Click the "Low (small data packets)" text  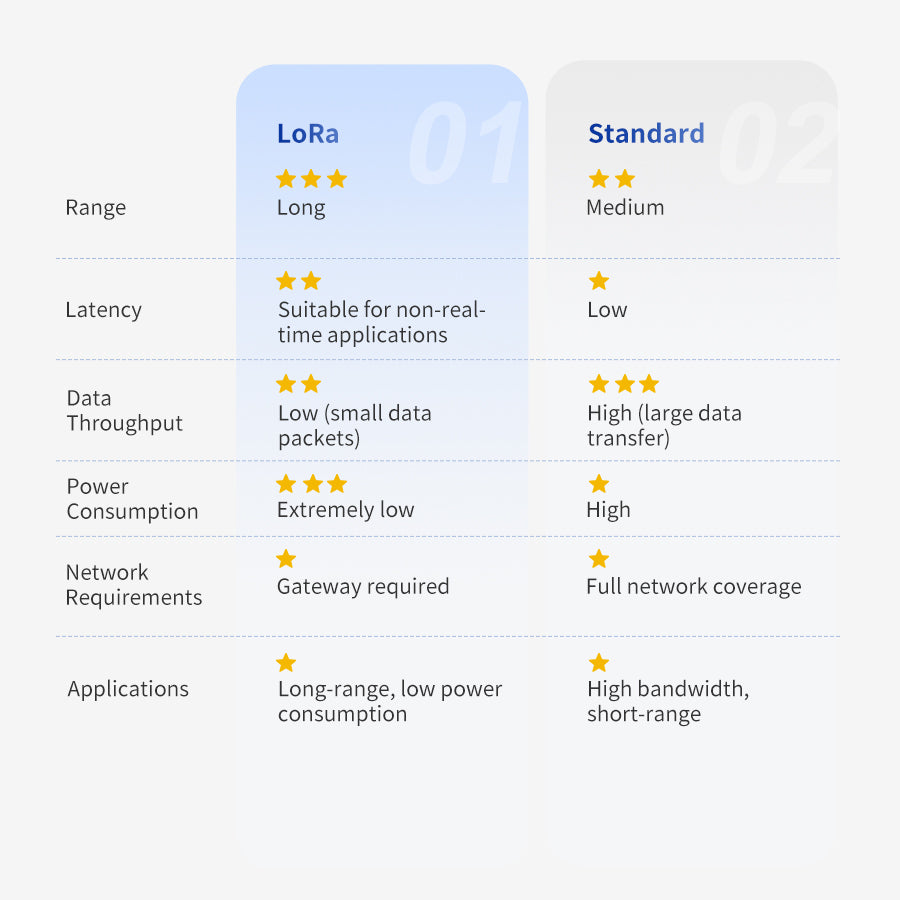354,426
